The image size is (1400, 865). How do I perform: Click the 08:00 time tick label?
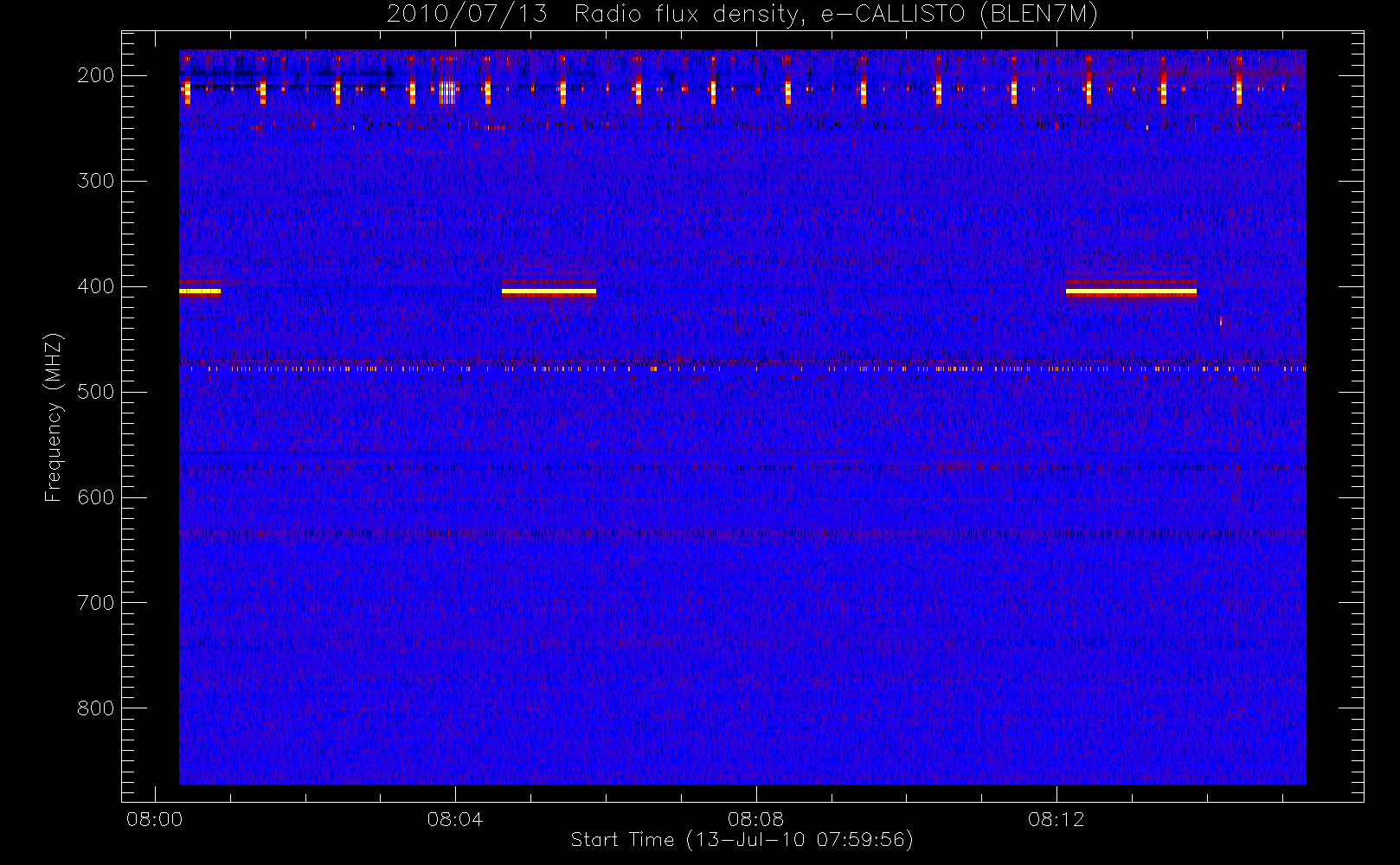pos(155,819)
